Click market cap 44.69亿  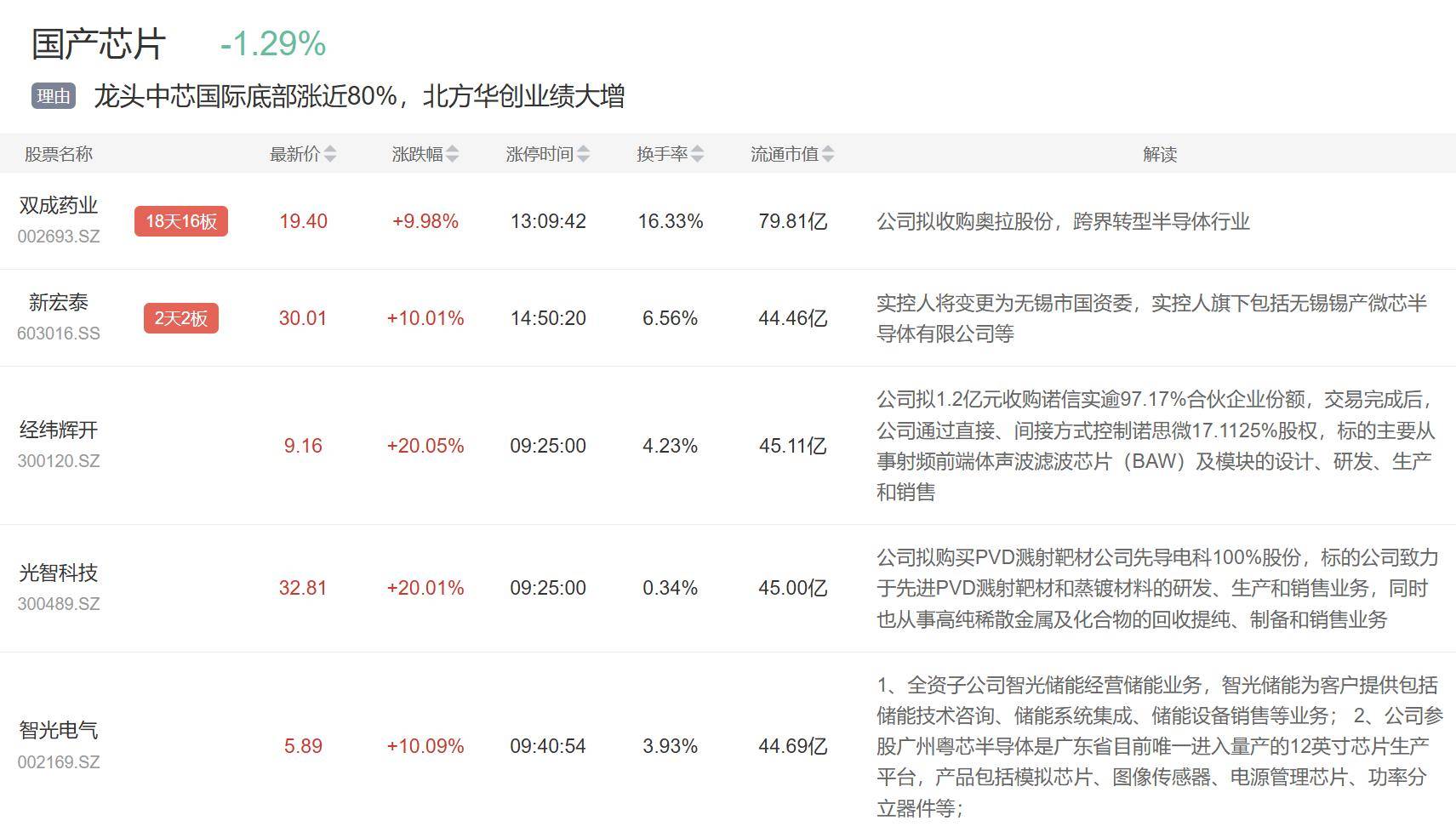[x=793, y=746]
